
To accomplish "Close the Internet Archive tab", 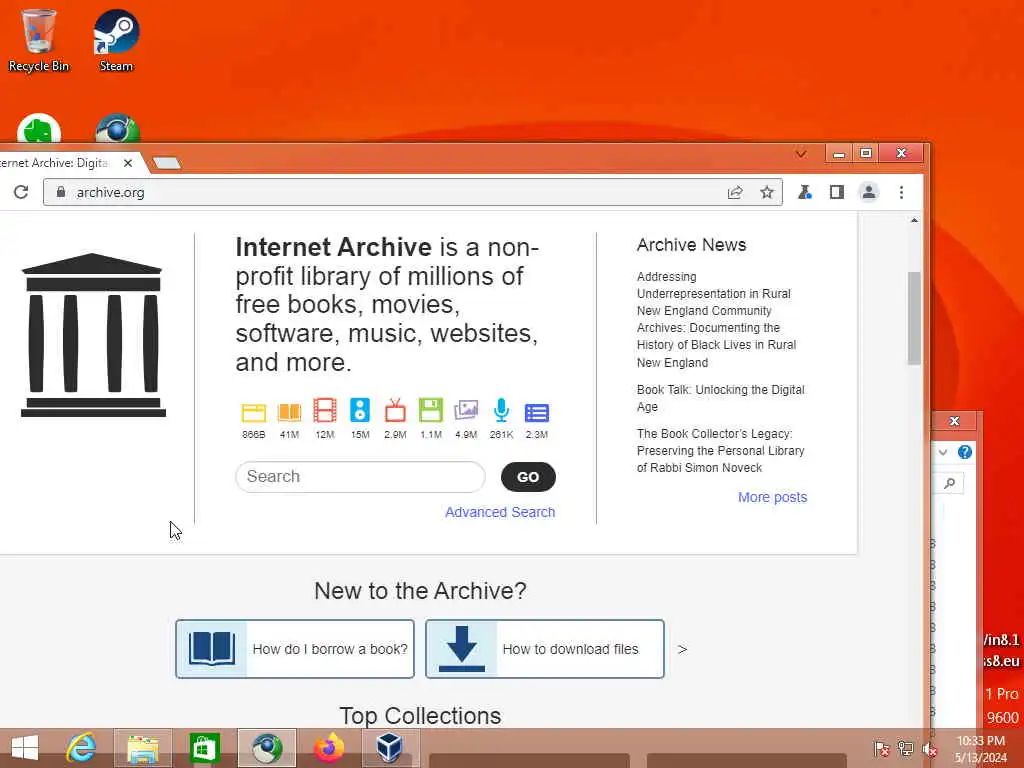I will (128, 163).
